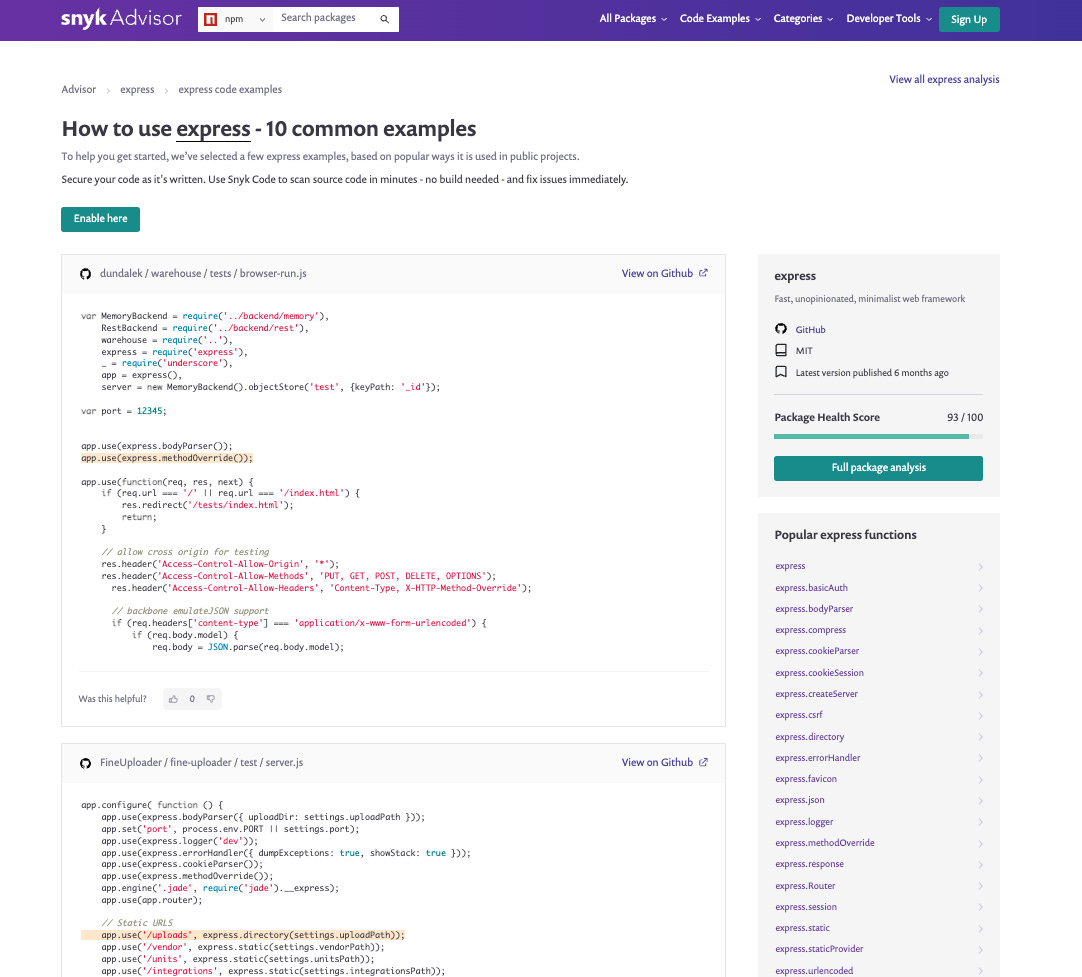Image resolution: width=1082 pixels, height=977 pixels.
Task: Click the GitHub icon beside FineUploader / fine-uploader
Action: (x=86, y=763)
